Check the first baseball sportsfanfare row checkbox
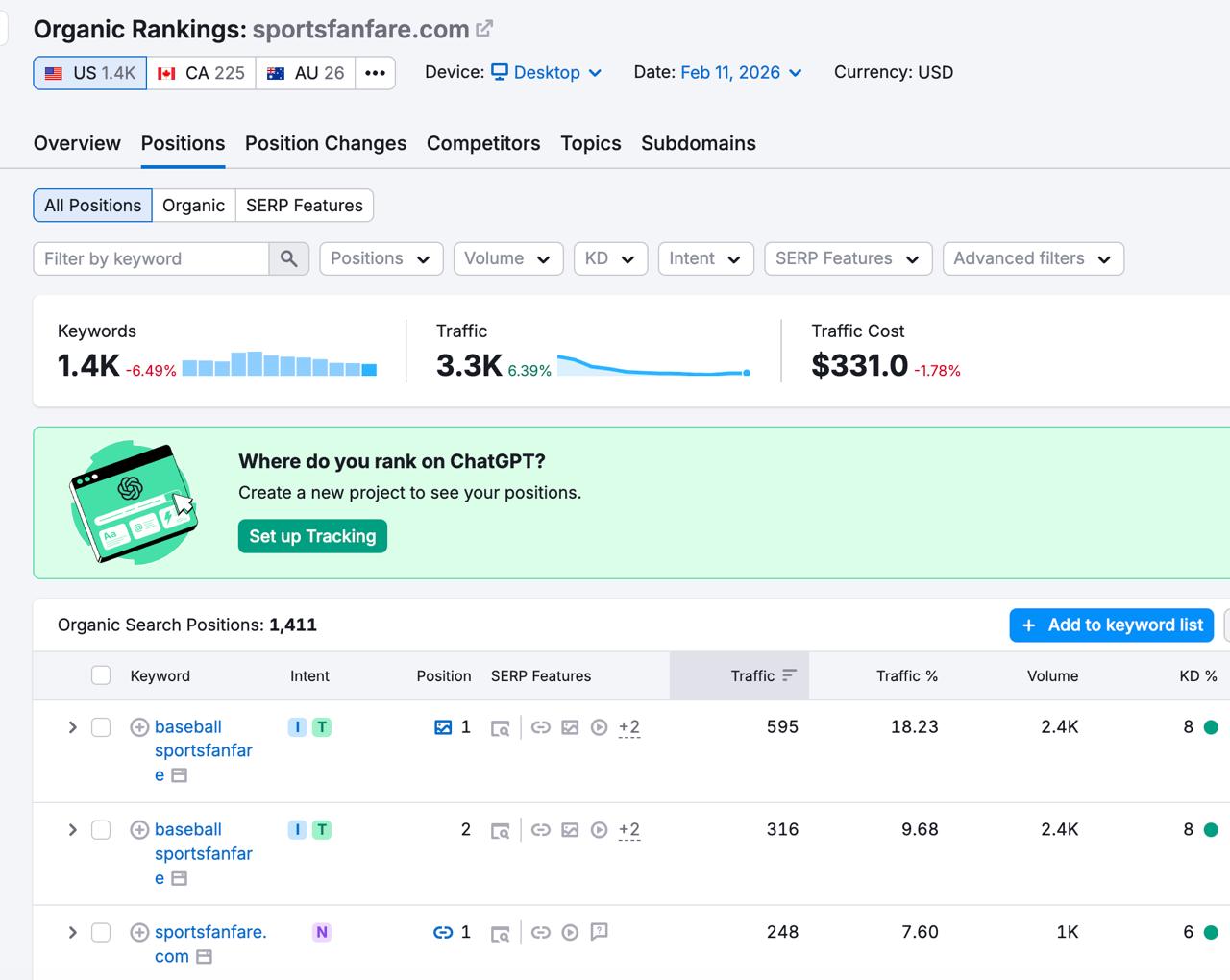 101,727
